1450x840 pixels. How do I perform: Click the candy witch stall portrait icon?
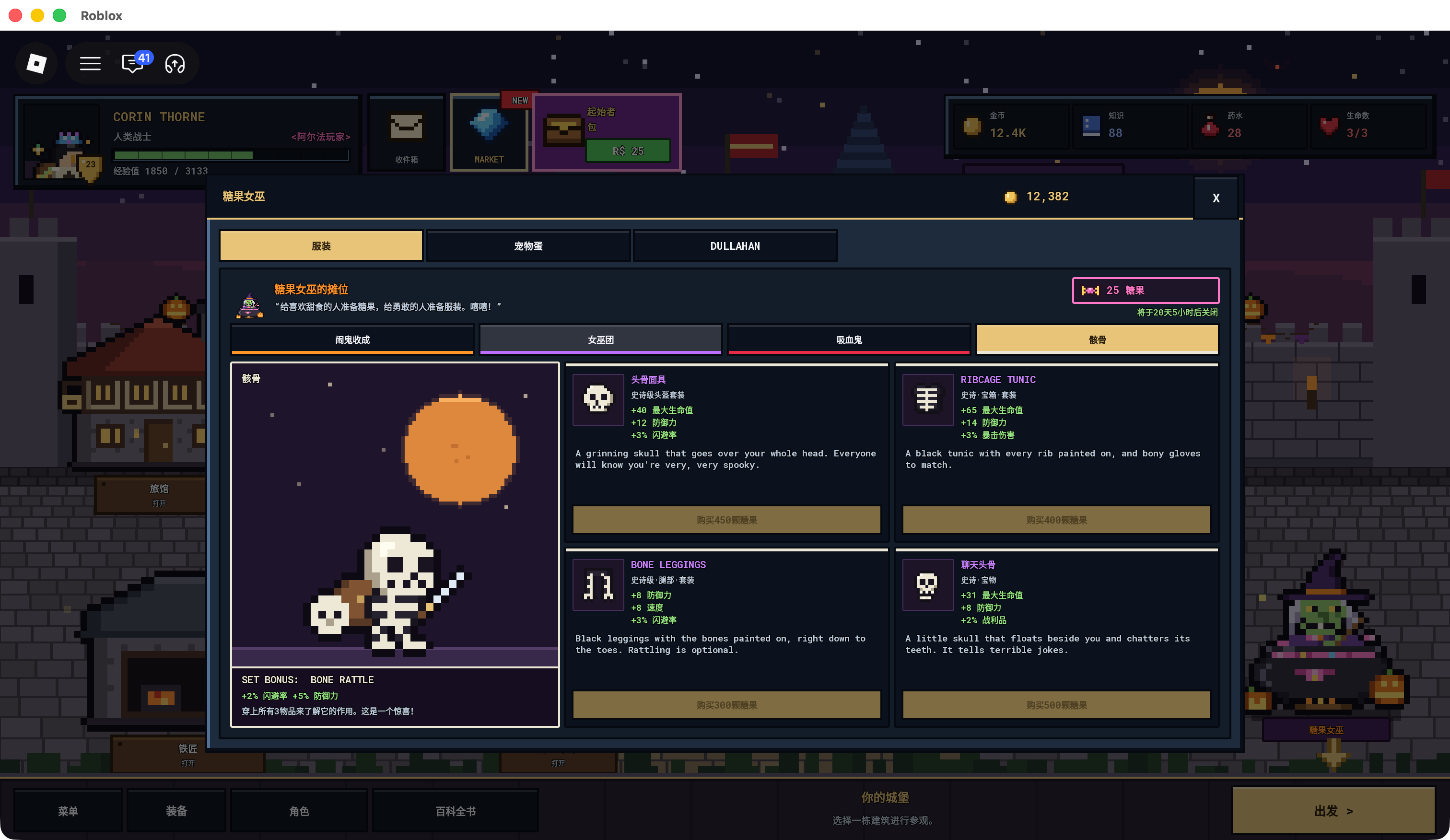pos(250,305)
